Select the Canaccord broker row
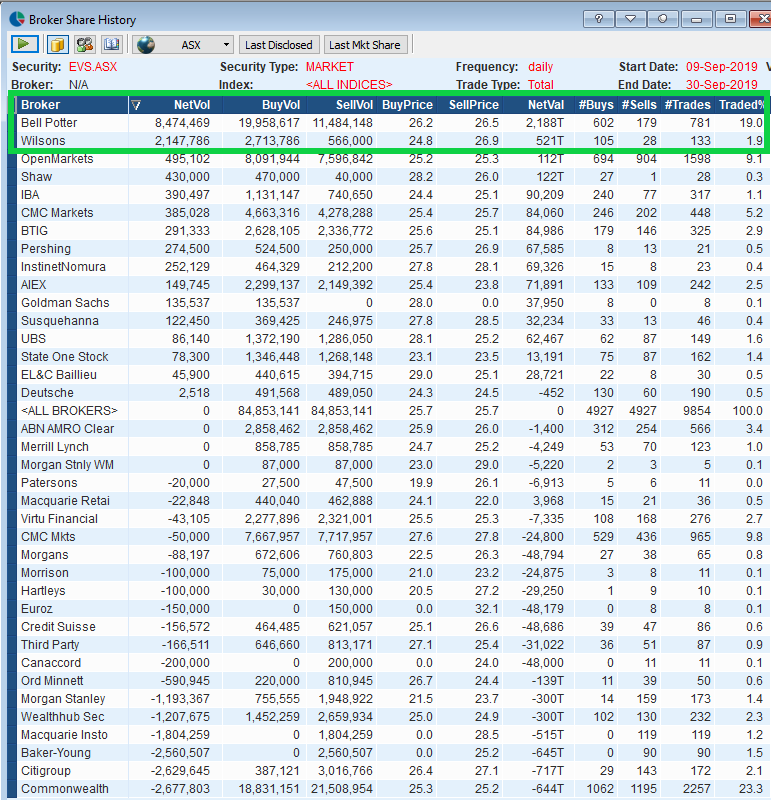This screenshot has width=771, height=800. (x=391, y=663)
